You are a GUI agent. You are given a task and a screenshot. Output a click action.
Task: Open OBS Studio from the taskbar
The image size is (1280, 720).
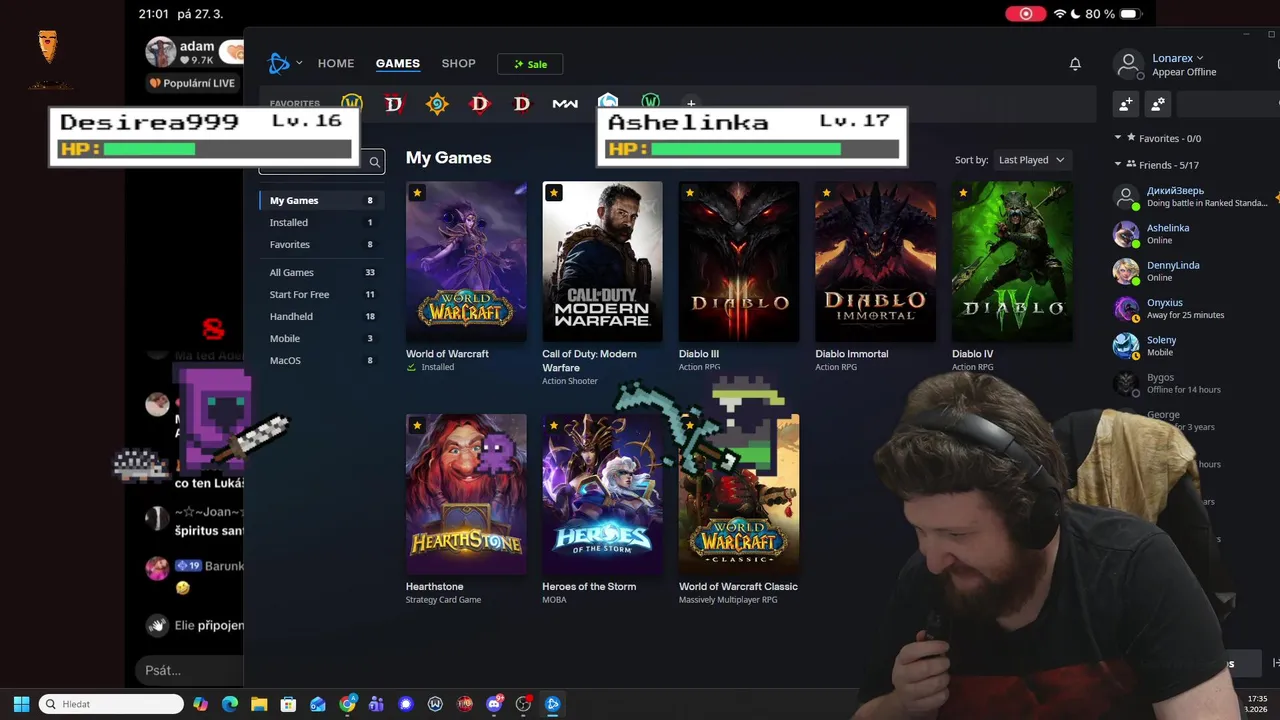523,704
